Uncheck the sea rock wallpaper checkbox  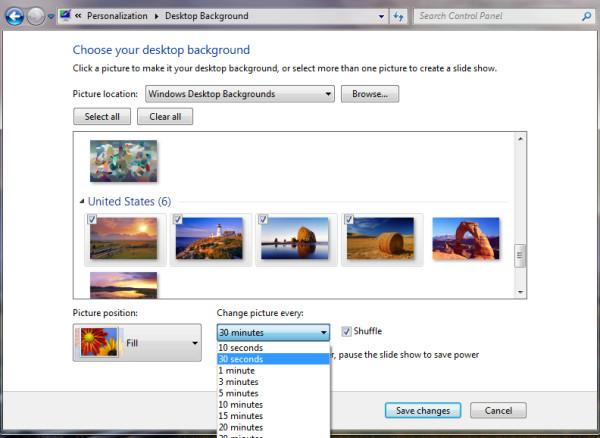click(263, 220)
